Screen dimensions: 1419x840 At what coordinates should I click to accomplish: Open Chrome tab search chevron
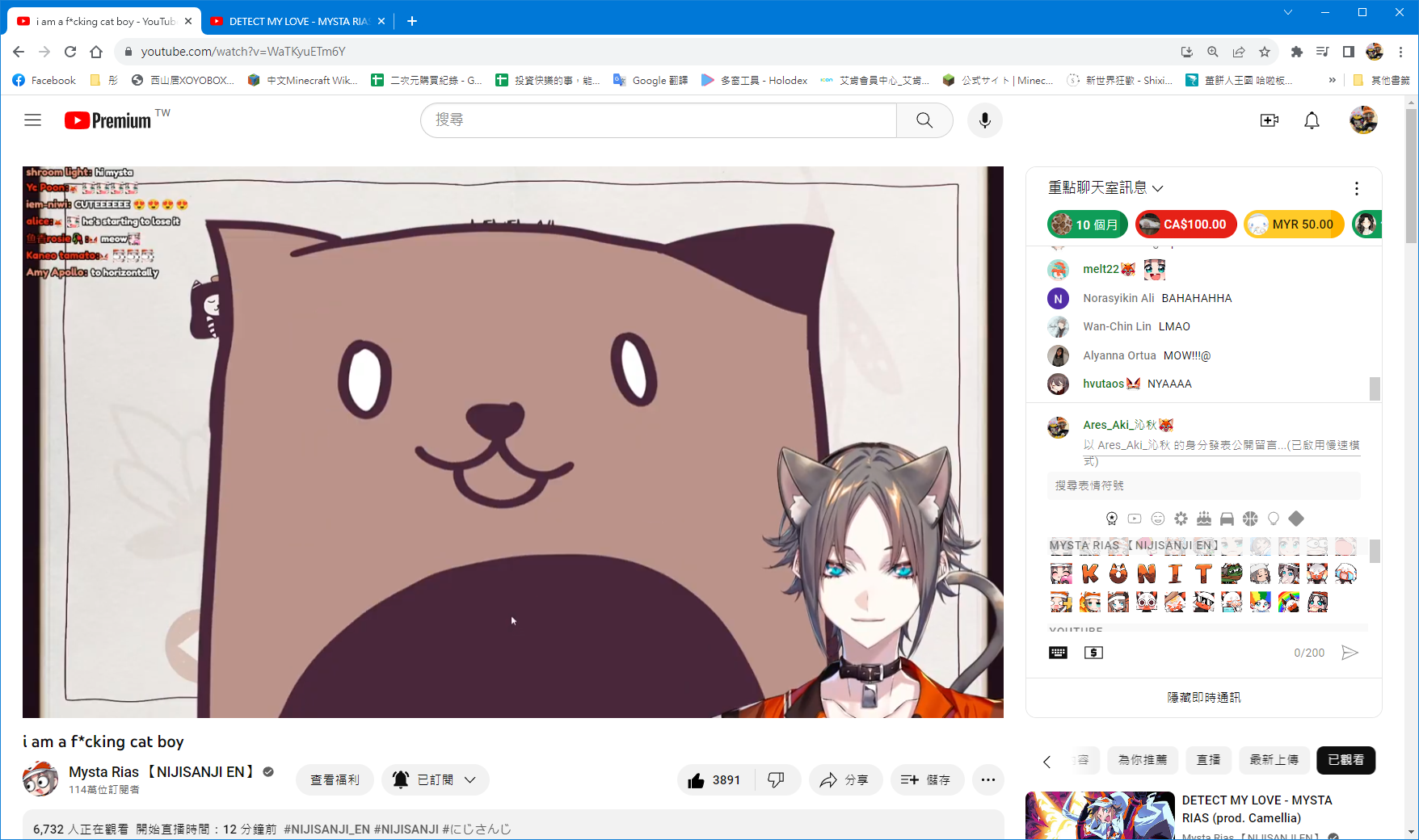point(1288,12)
